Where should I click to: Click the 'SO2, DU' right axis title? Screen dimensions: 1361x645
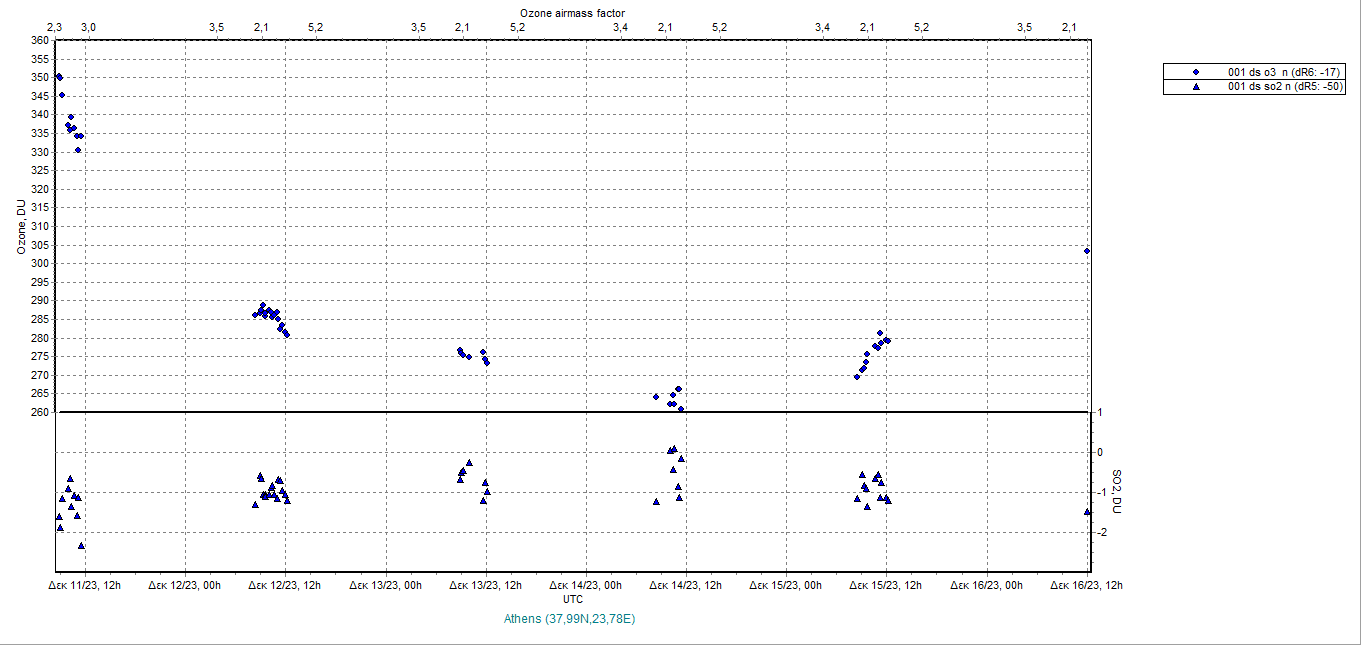point(1117,492)
